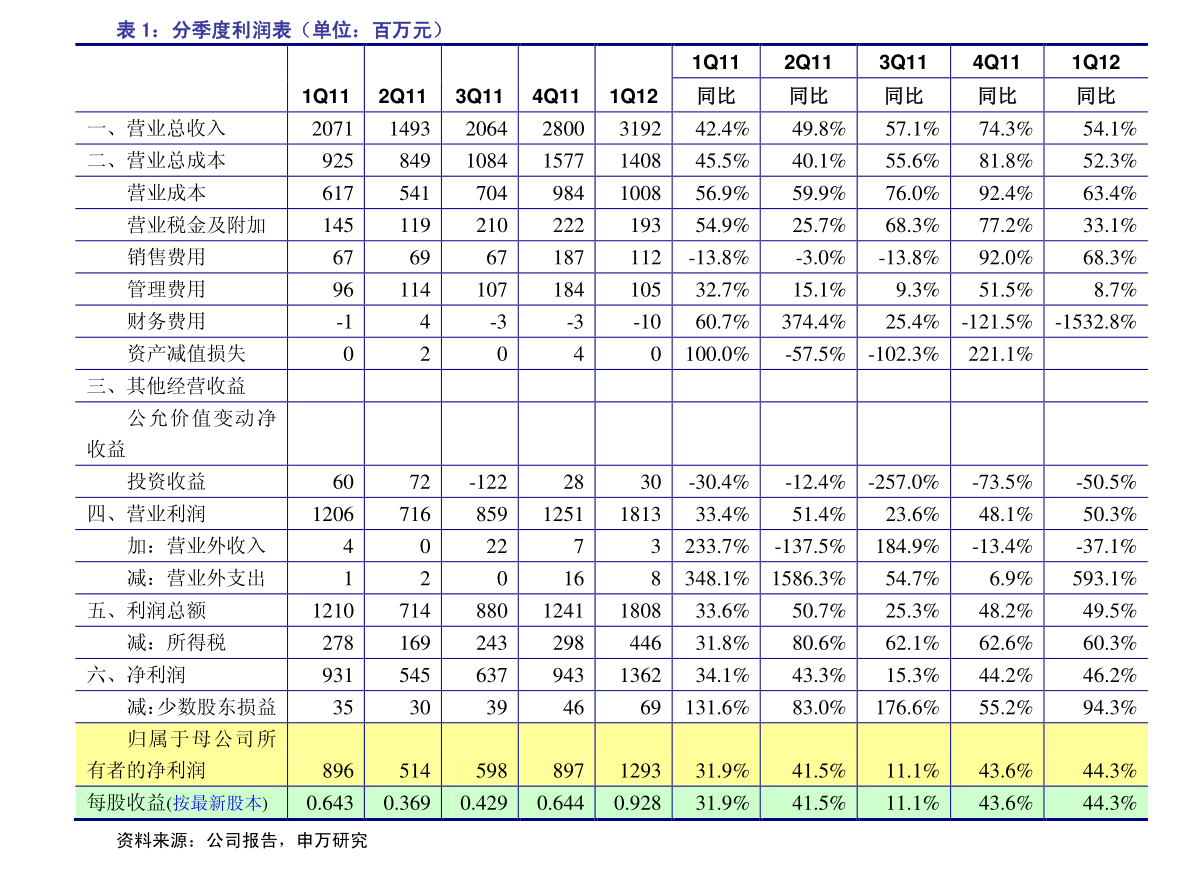1191x871 pixels.
Task: Click the 减:少数股东损益 row label
Action: pyautogui.click(x=201, y=707)
